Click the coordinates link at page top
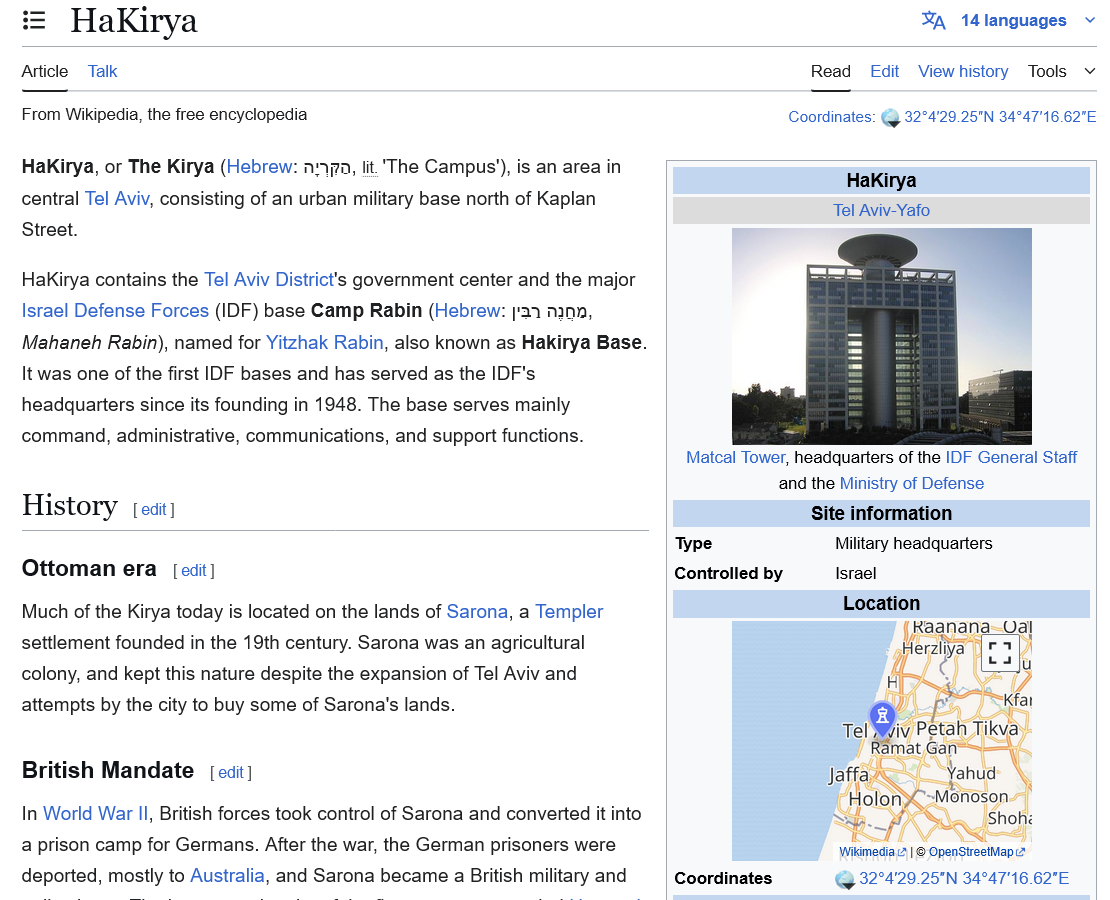This screenshot has height=900, width=1110. 1000,117
